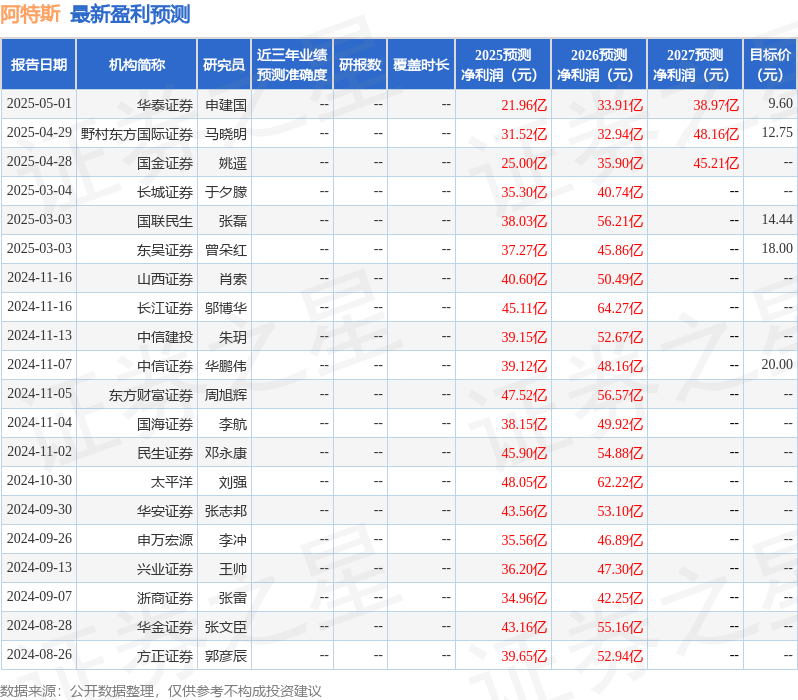Click the 数据来源 disclaimer footnote
This screenshot has width=798, height=700.
pyautogui.click(x=161, y=691)
